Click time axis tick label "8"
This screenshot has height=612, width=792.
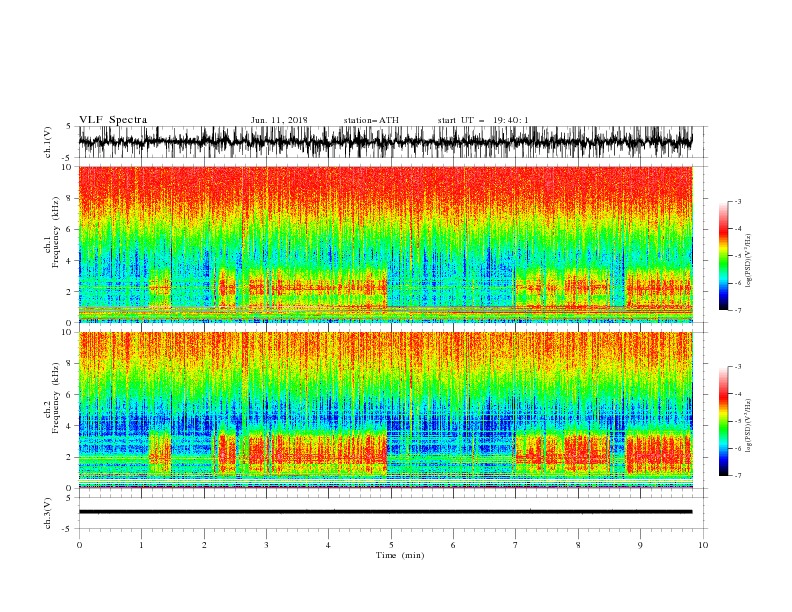(x=578, y=545)
